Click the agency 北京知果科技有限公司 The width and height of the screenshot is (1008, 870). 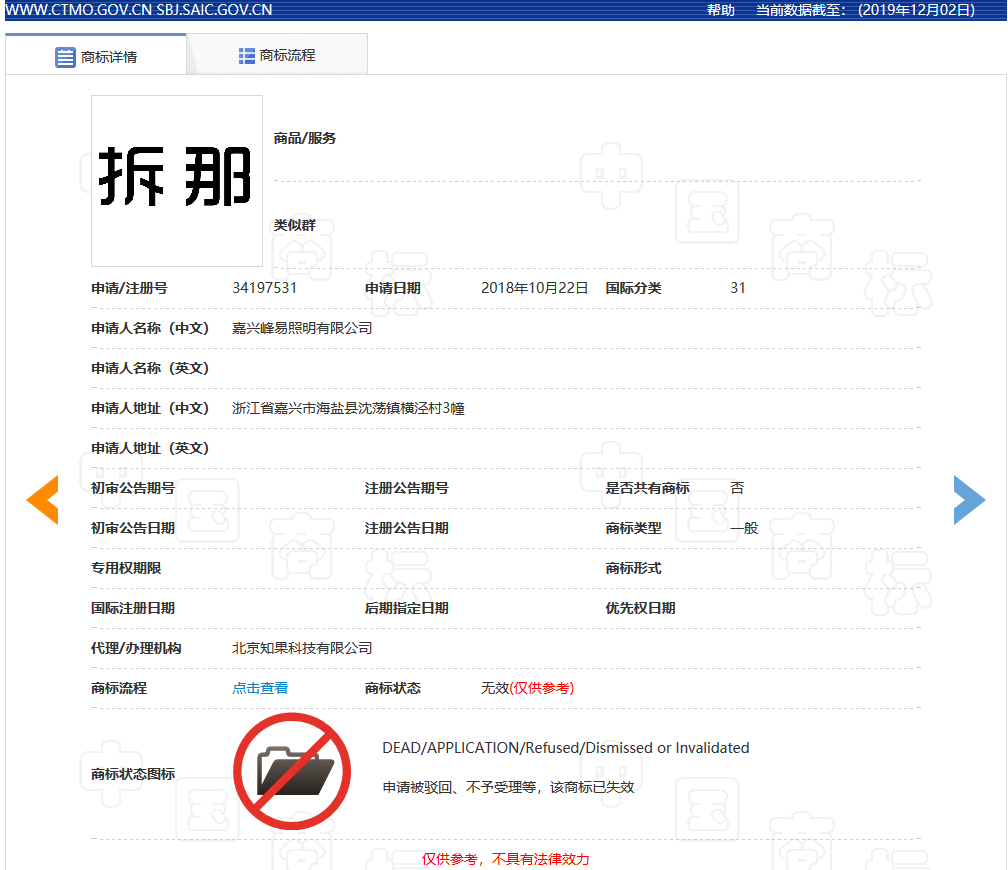[300, 647]
